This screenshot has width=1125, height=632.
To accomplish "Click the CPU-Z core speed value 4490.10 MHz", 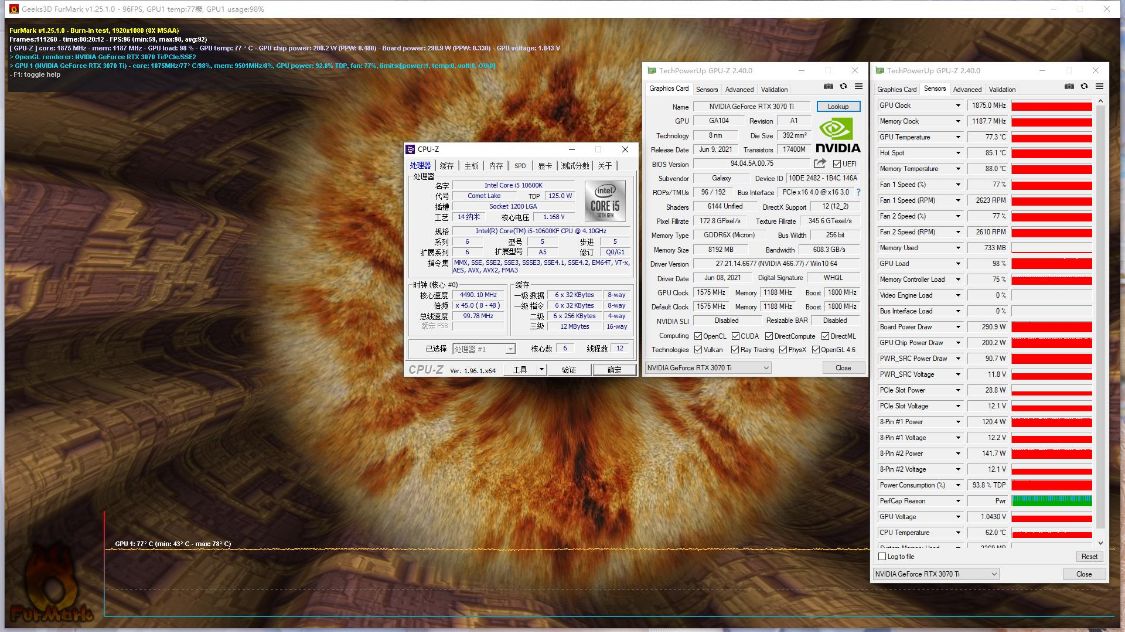I will tap(478, 295).
